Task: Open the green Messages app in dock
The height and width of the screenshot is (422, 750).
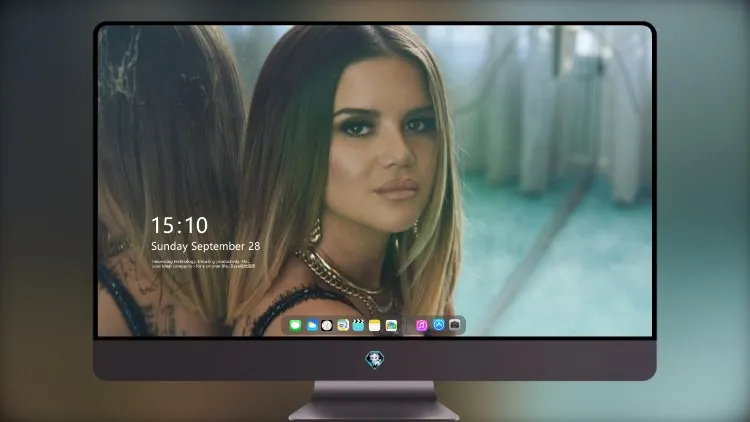Action: click(295, 326)
